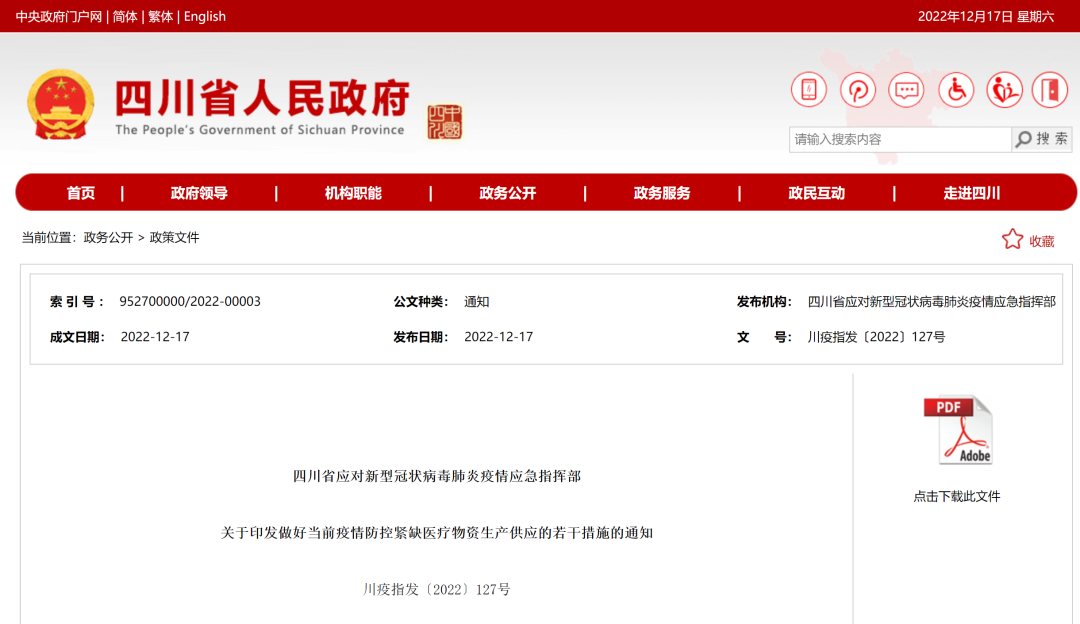Click the heading 四川省应对新型冠状病毒肺炎疫情应急指挥部 in document body
This screenshot has width=1080, height=624.
(437, 476)
